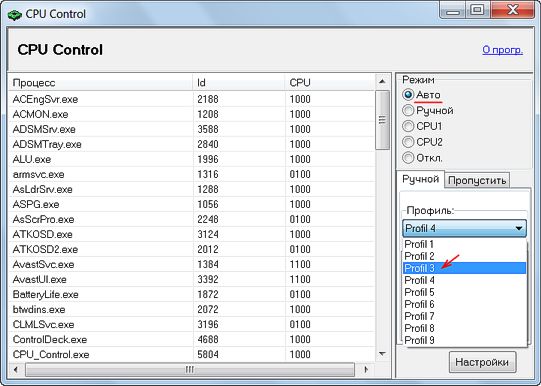Click the CPU Control chip icon in title bar
The image size is (541, 386).
14,15
